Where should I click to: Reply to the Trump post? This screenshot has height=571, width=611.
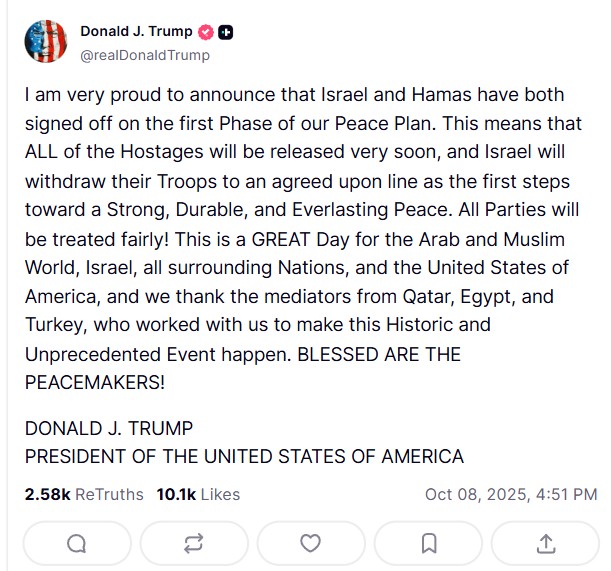pyautogui.click(x=75, y=542)
